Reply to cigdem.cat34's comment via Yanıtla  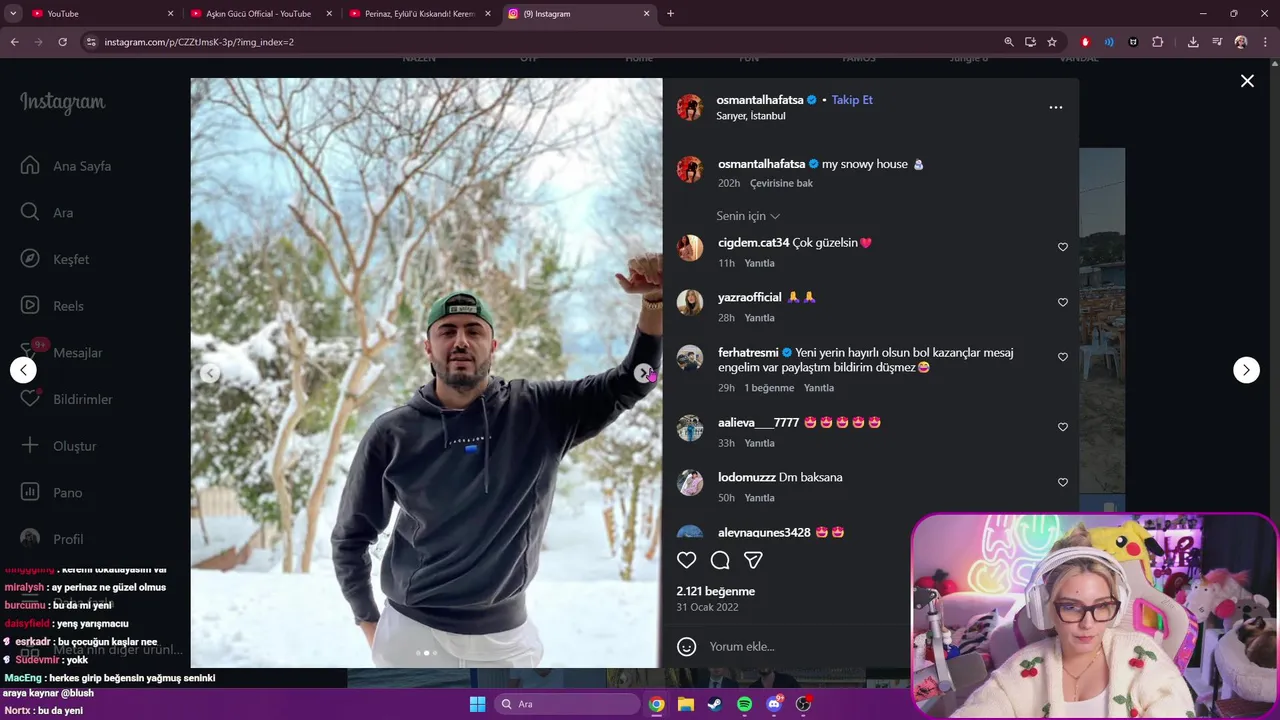(x=759, y=263)
